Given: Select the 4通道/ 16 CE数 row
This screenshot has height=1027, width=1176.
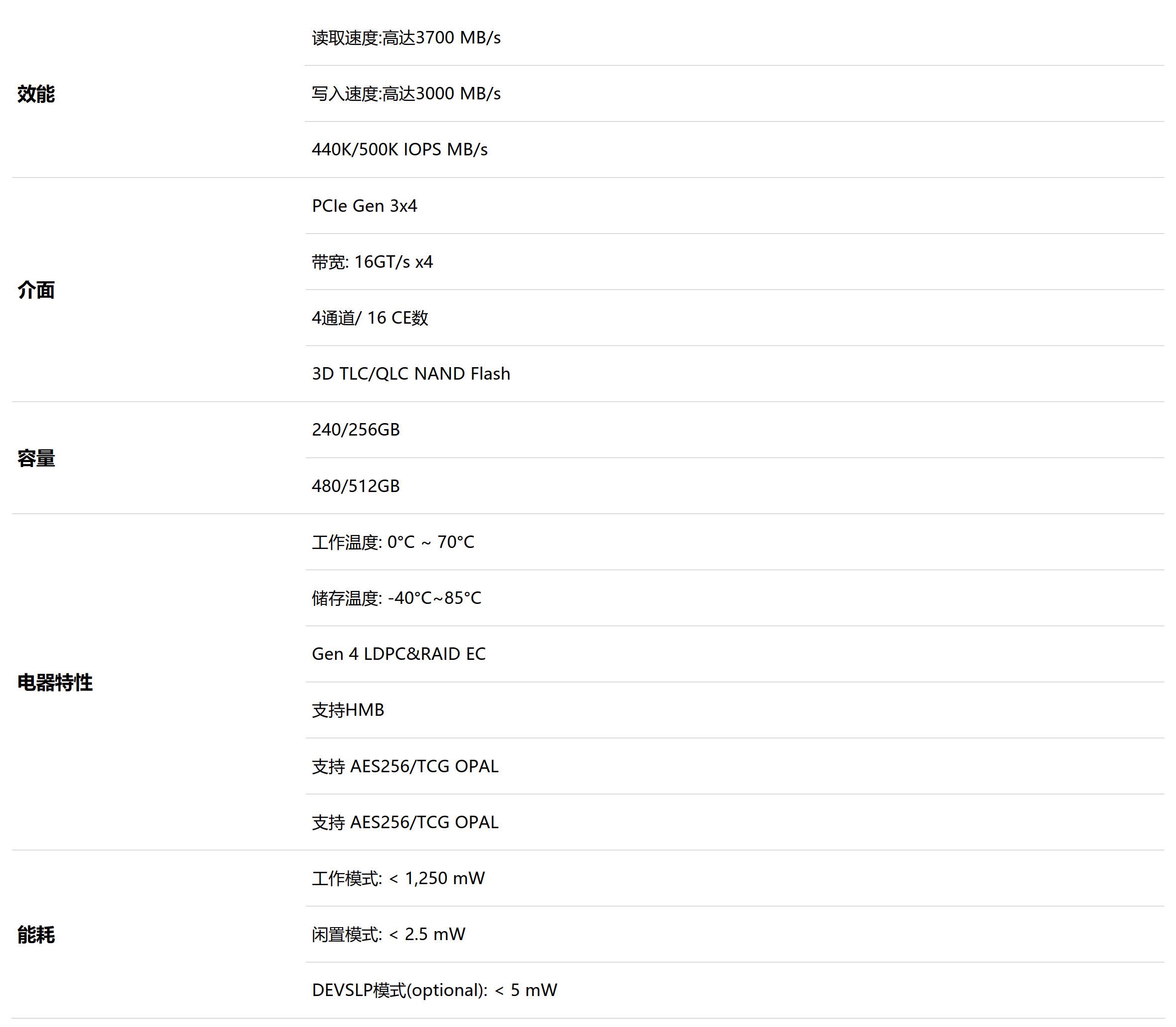Looking at the screenshot, I should [370, 318].
